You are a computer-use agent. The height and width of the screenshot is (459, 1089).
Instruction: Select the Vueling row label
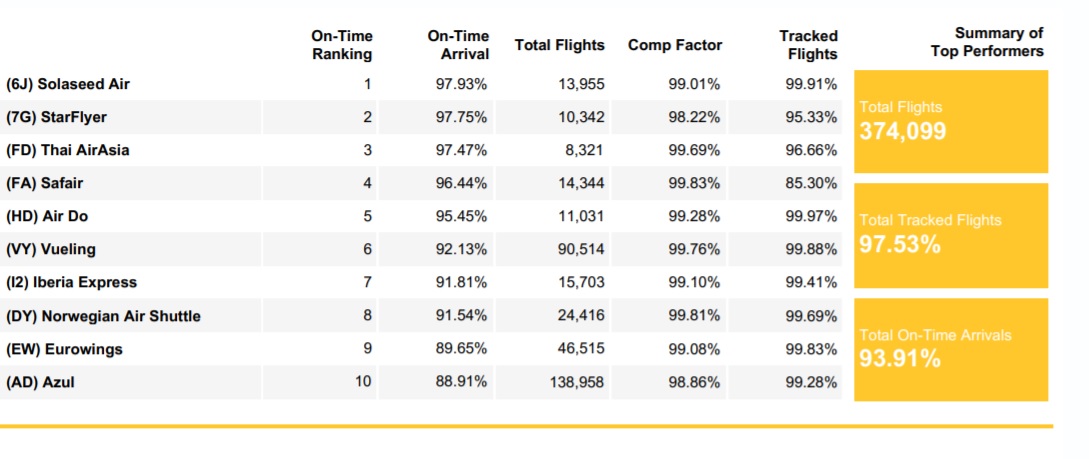(x=51, y=249)
